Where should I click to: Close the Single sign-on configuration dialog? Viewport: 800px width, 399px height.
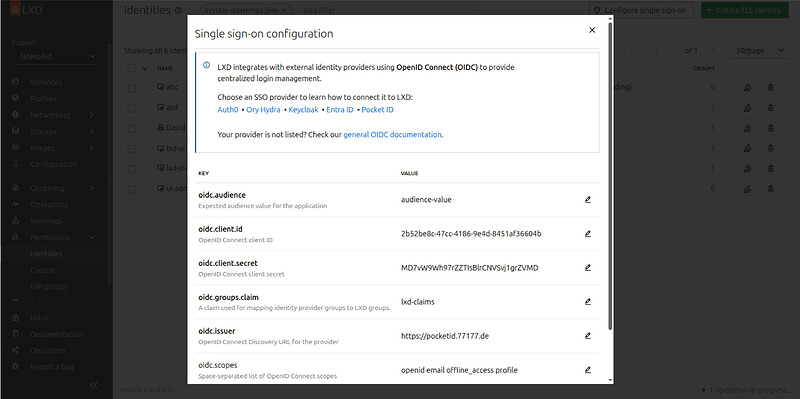592,30
